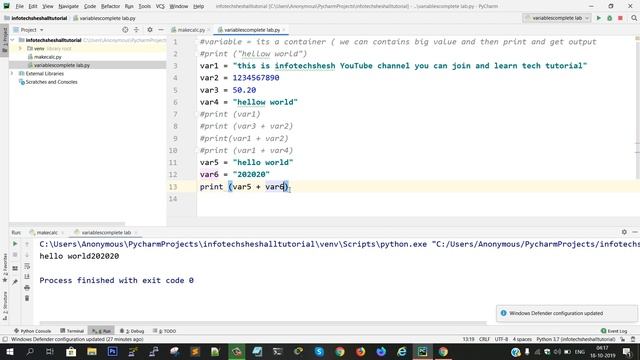The image size is (640, 360).
Task: Expand the venv folder
Action: coord(20,49)
